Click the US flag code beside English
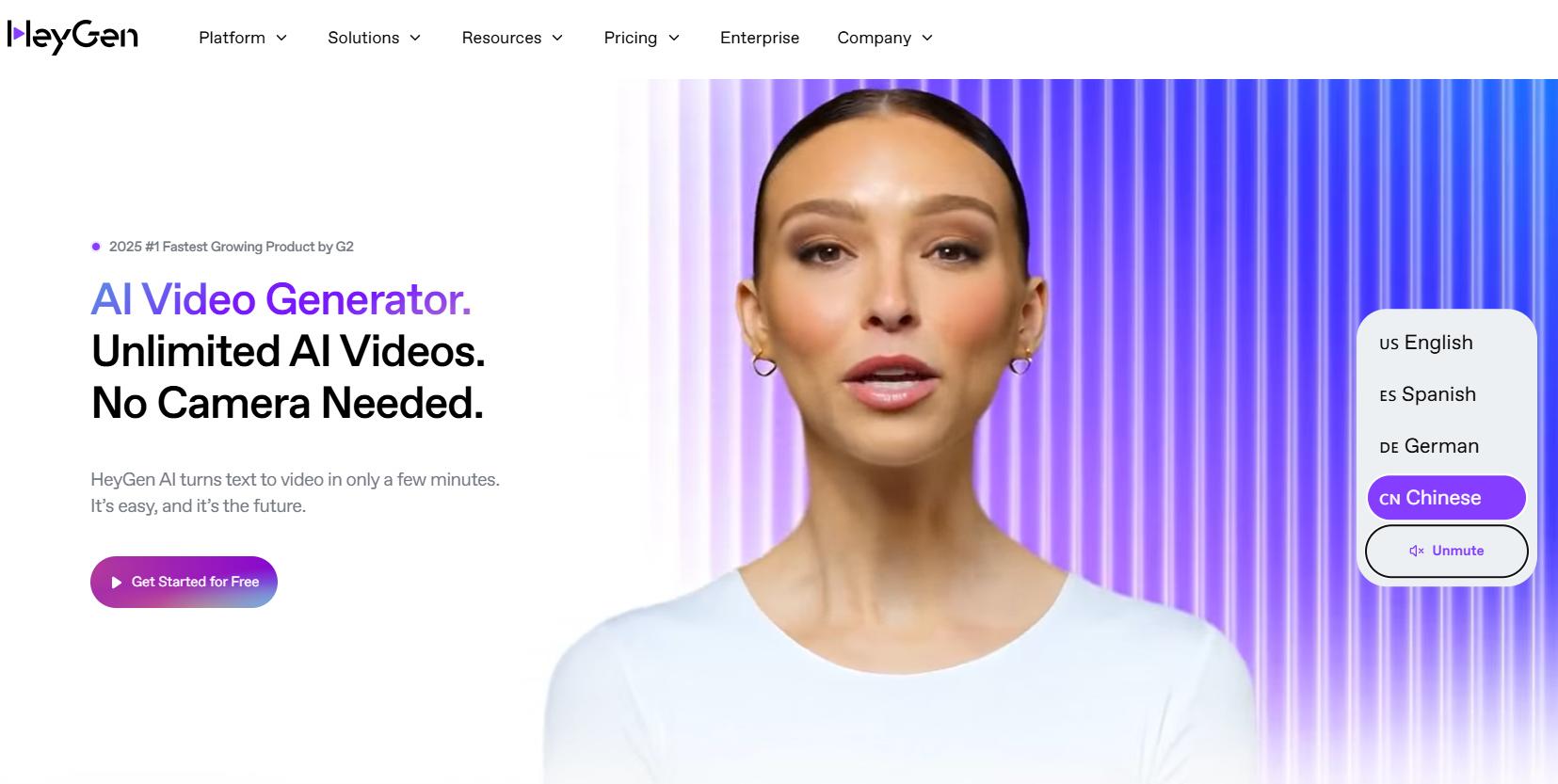The width and height of the screenshot is (1558, 784). click(1389, 344)
